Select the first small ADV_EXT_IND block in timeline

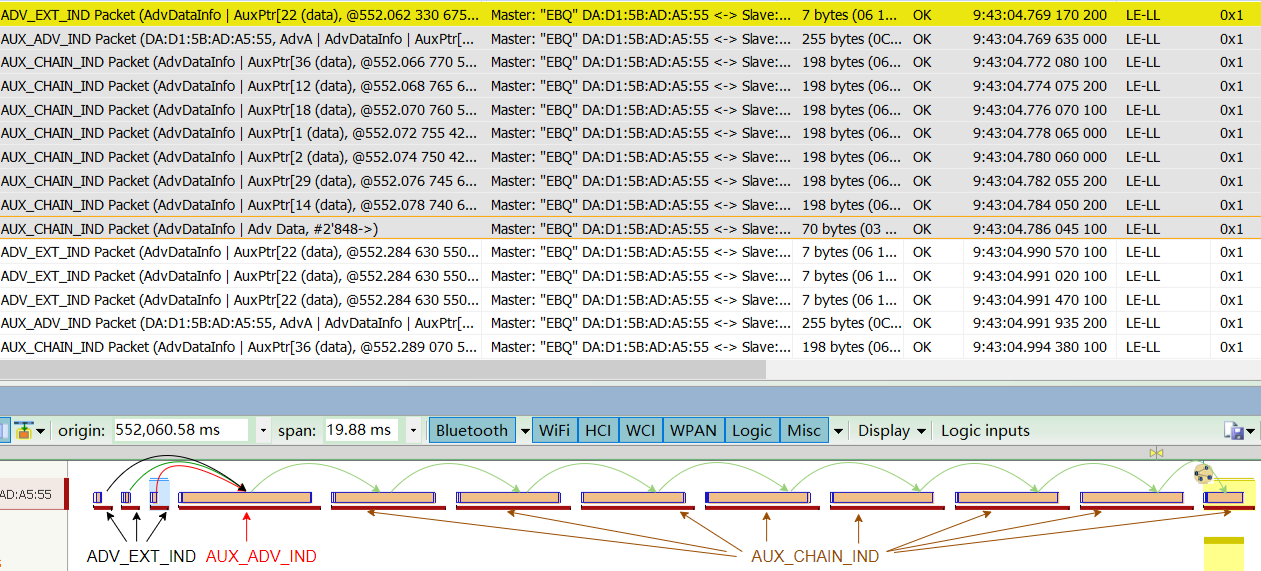98,497
